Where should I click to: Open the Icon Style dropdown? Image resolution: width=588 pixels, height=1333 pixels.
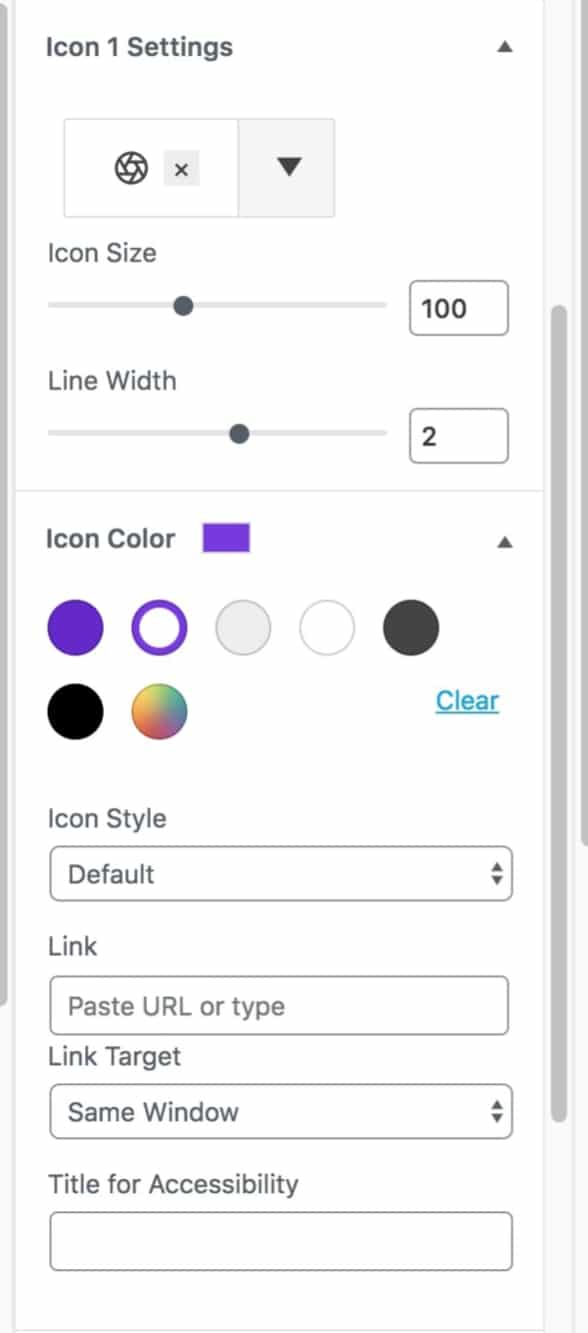pyautogui.click(x=281, y=873)
